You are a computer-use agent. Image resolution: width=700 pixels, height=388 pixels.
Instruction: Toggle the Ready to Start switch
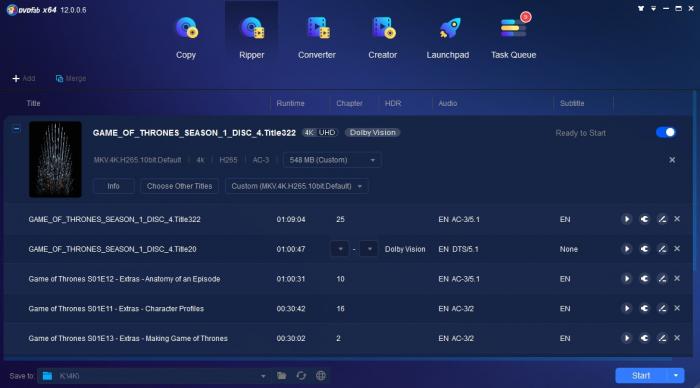[x=665, y=133]
